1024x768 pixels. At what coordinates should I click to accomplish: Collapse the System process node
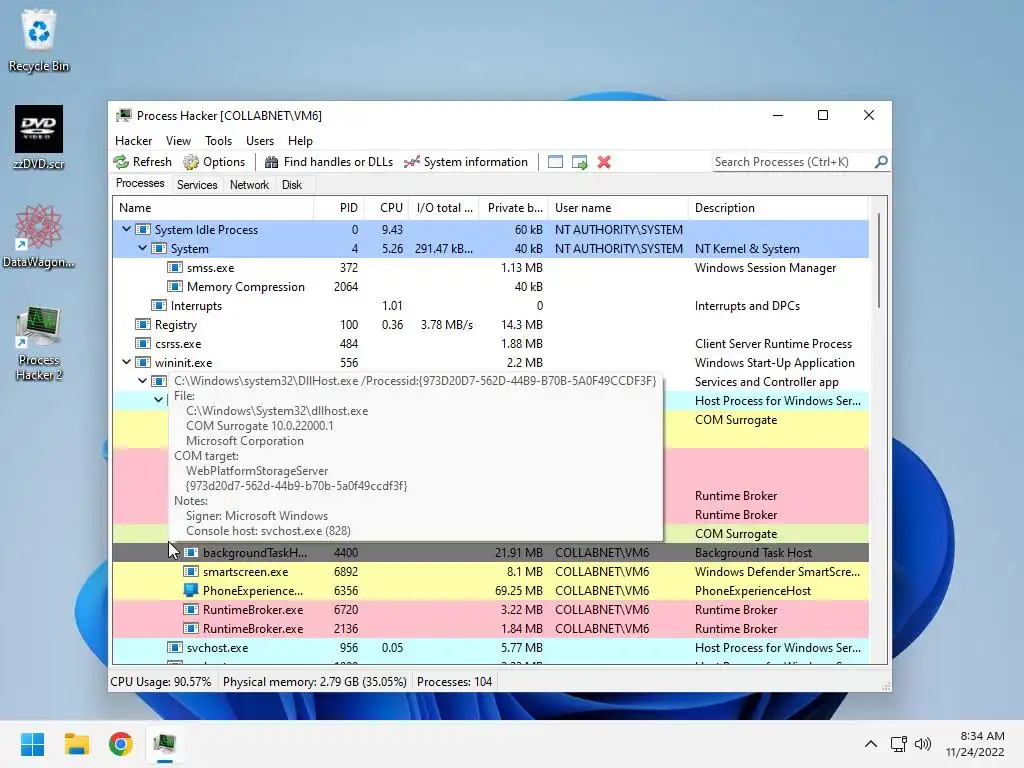click(x=142, y=248)
